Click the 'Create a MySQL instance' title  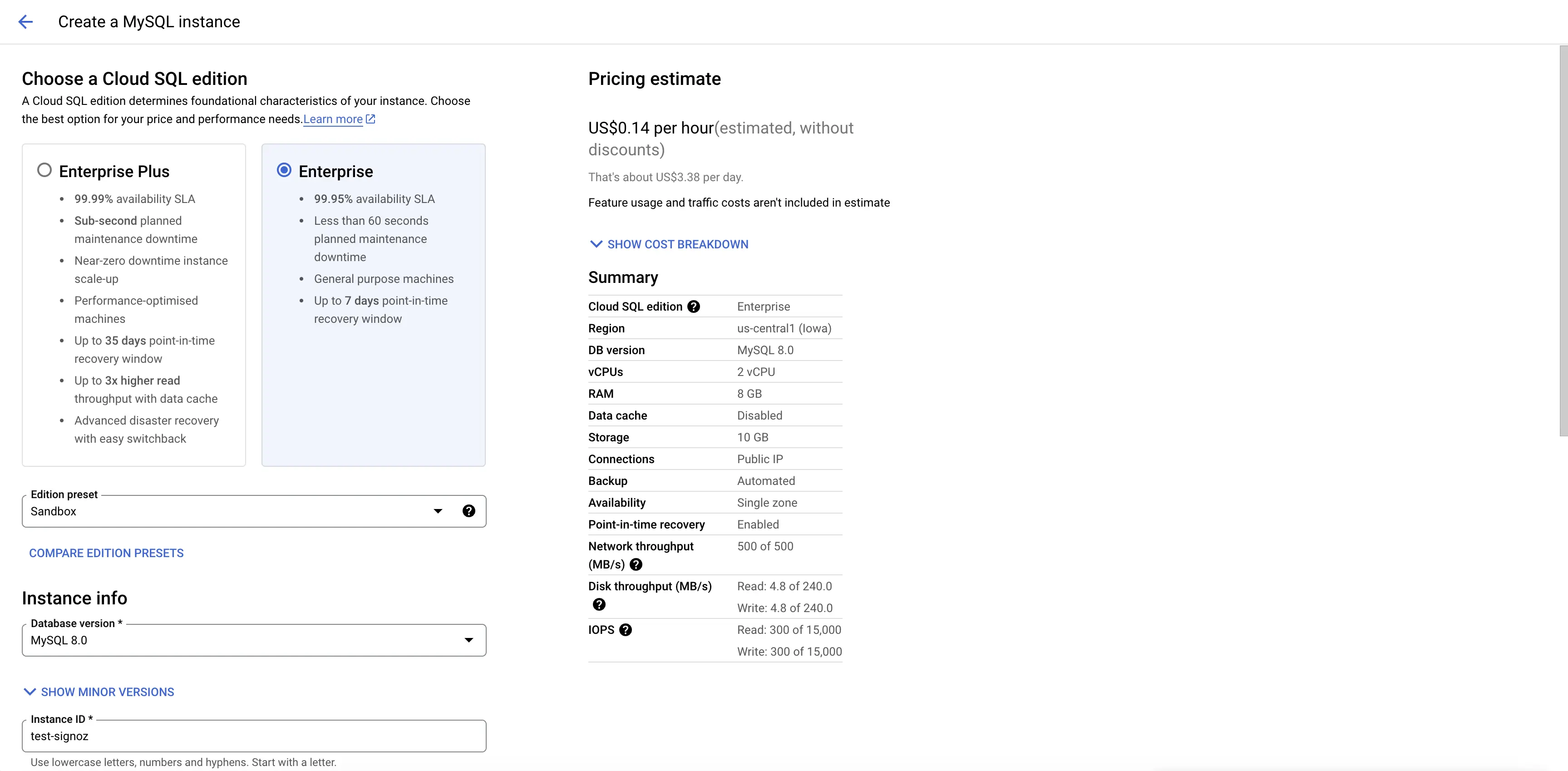pos(149,22)
